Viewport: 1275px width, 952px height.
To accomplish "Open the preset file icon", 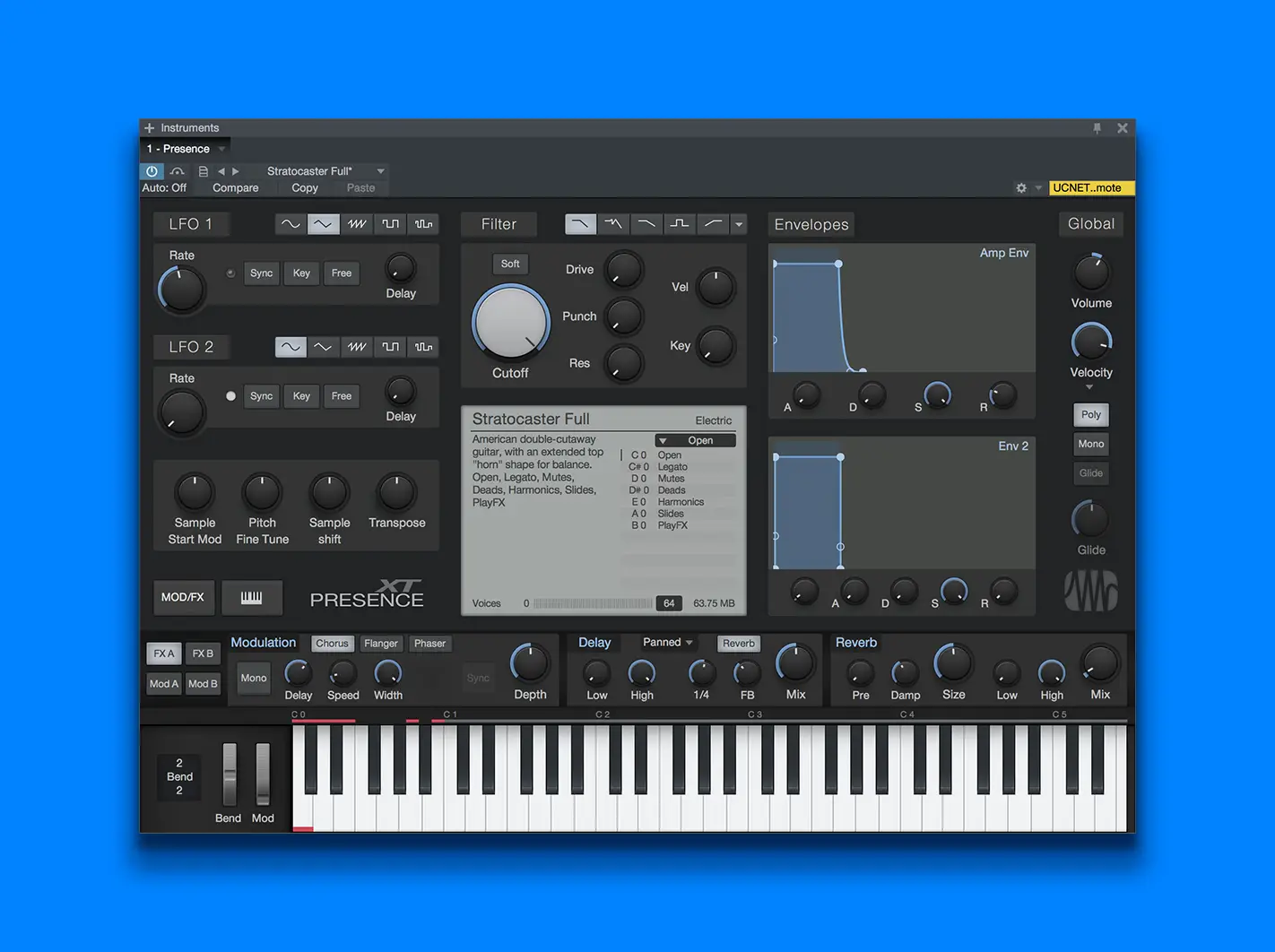I will (204, 171).
